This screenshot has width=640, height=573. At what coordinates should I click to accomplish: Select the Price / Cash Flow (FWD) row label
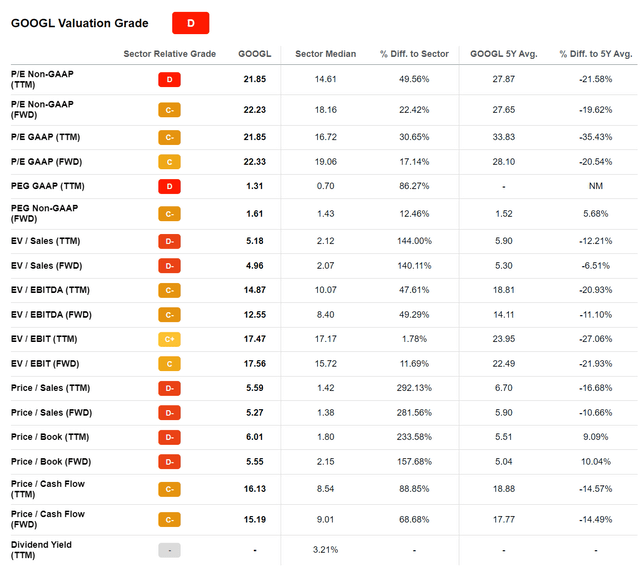[x=48, y=519]
